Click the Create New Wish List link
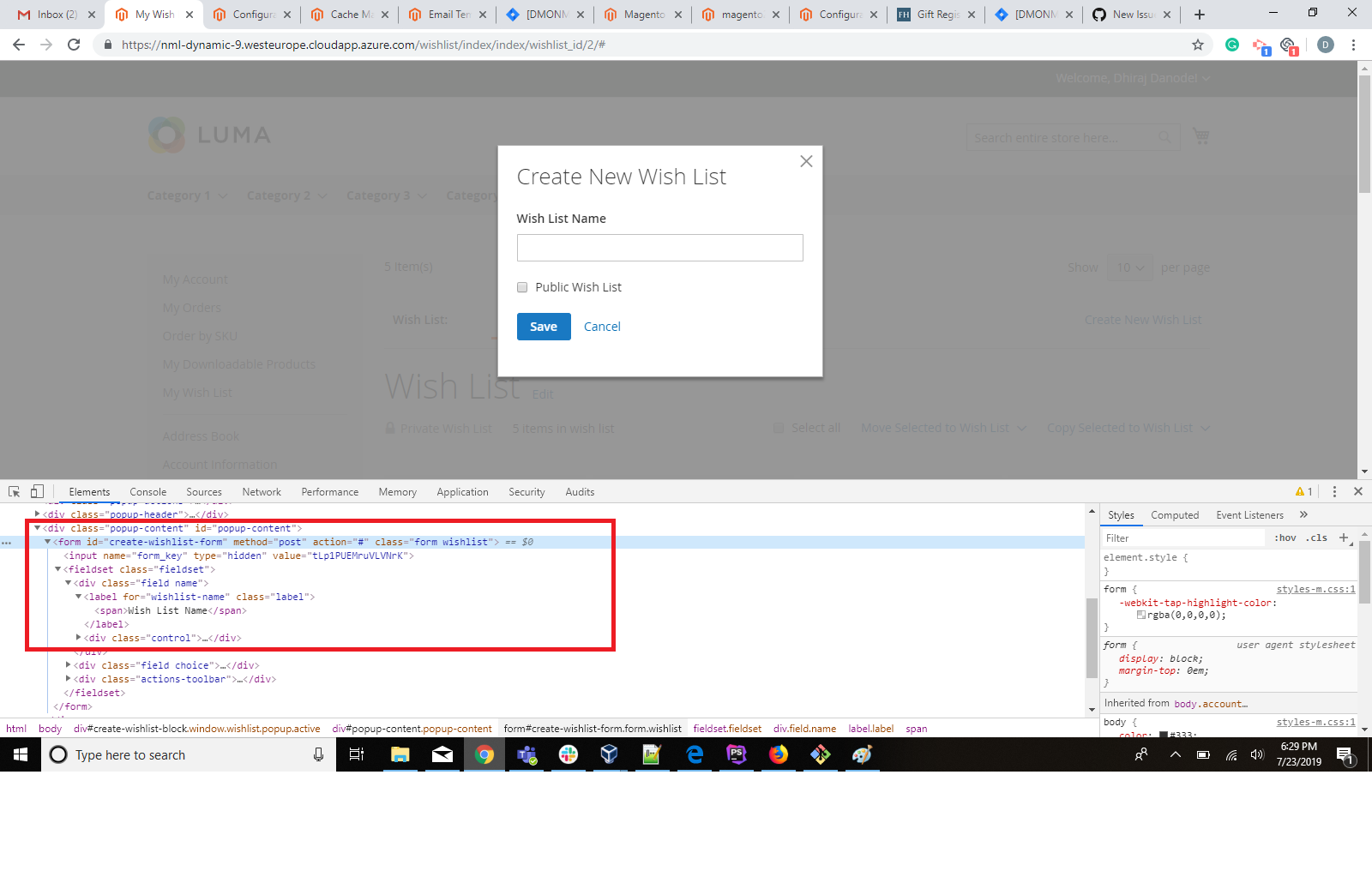Image resolution: width=1372 pixels, height=871 pixels. click(1143, 319)
